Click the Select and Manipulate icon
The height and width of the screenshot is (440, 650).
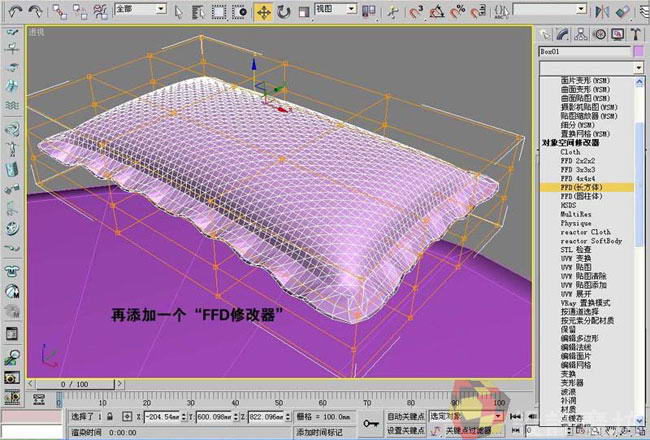tap(392, 12)
